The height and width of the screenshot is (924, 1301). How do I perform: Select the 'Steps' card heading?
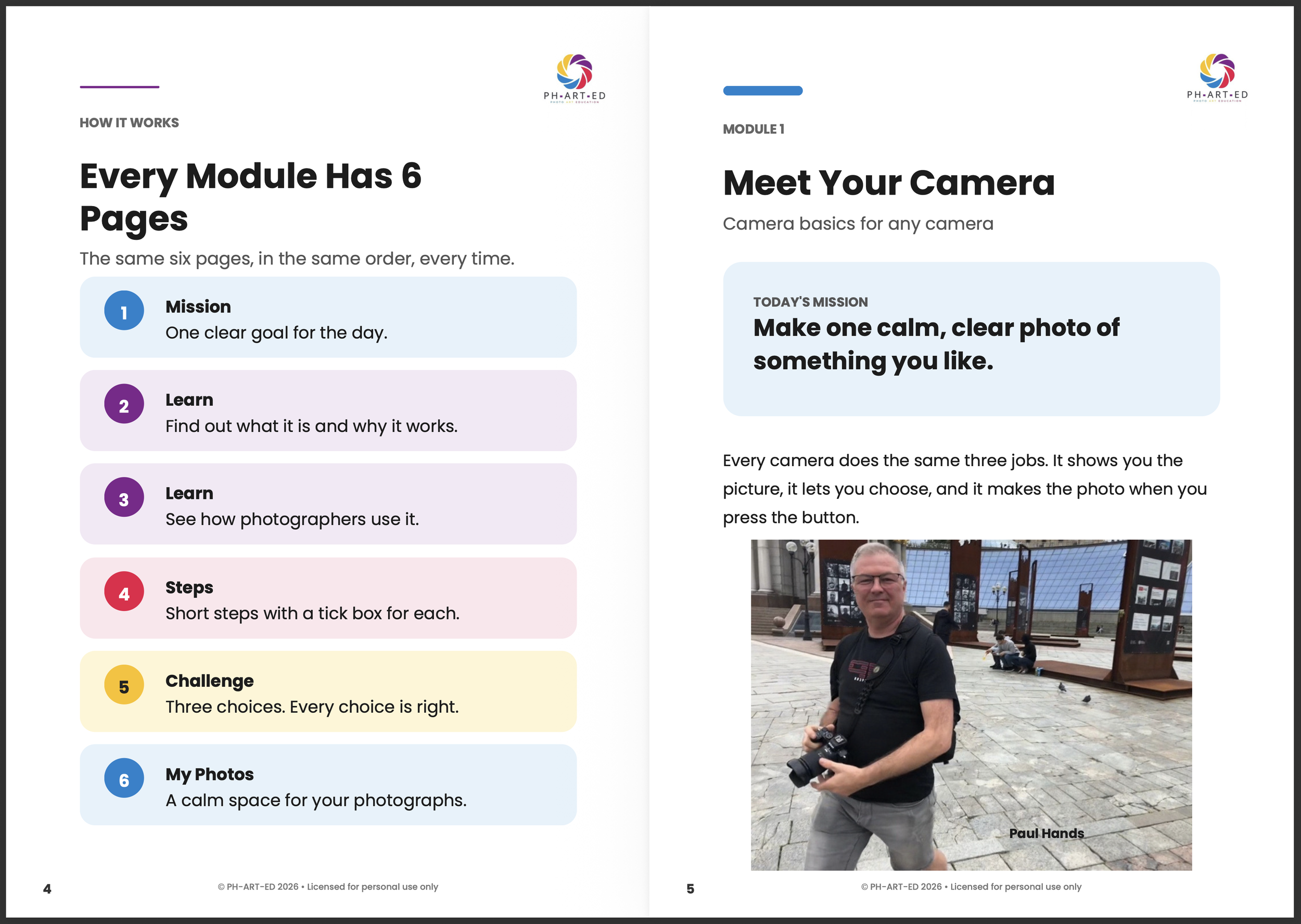pyautogui.click(x=189, y=588)
